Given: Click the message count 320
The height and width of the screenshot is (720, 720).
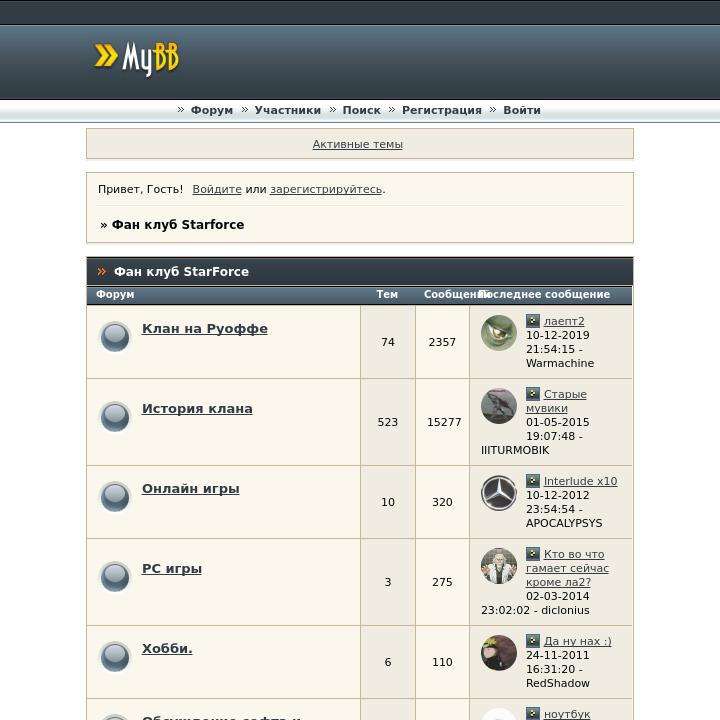Looking at the screenshot, I should point(442,502).
